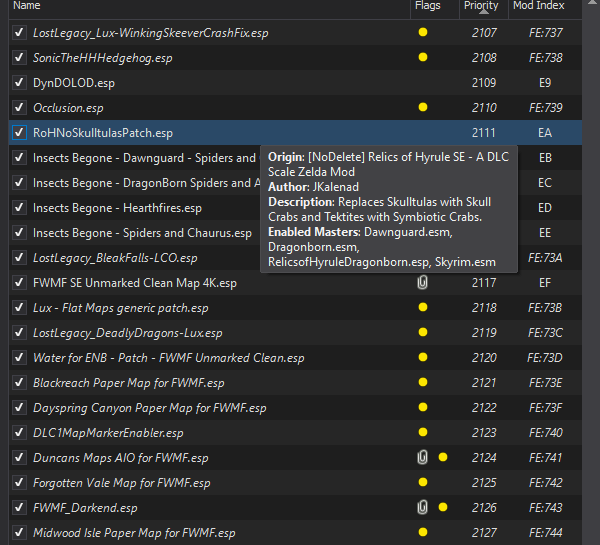Click mod index EA
This screenshot has height=545, width=600.
pos(545,133)
